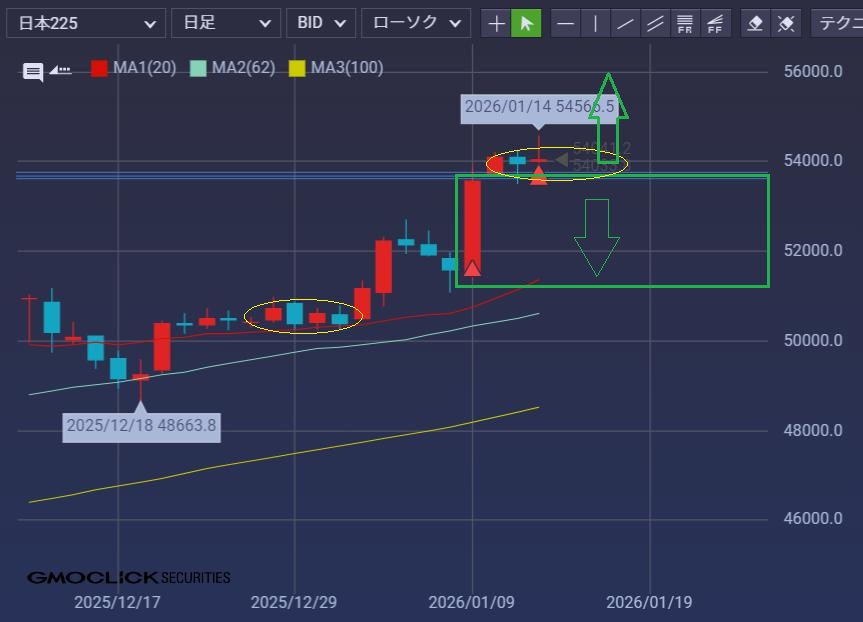863x622 pixels.
Task: Click the 2025/12/18 48663.8 low price label
Action: [x=141, y=425]
